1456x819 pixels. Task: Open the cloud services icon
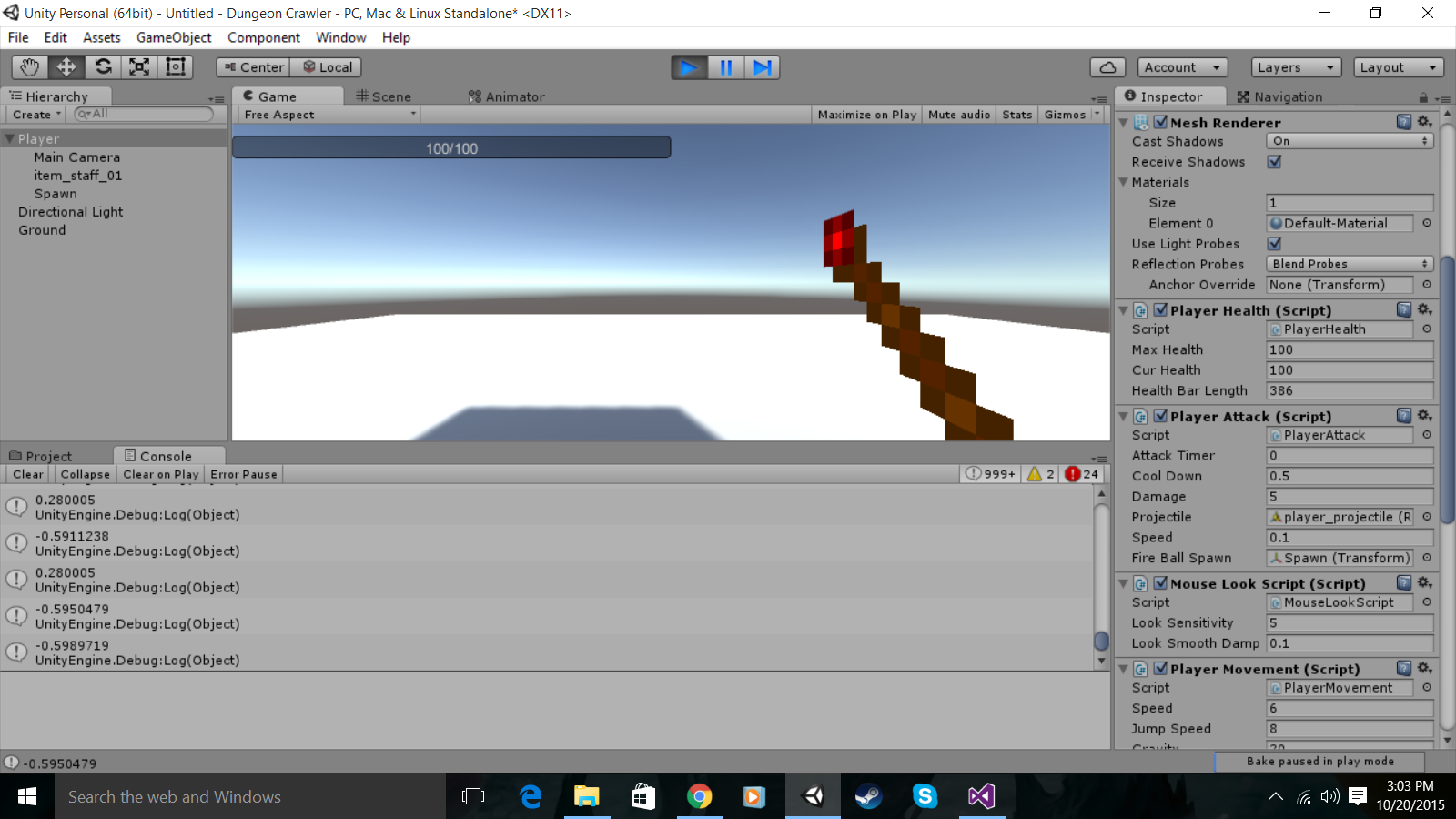[x=1107, y=67]
